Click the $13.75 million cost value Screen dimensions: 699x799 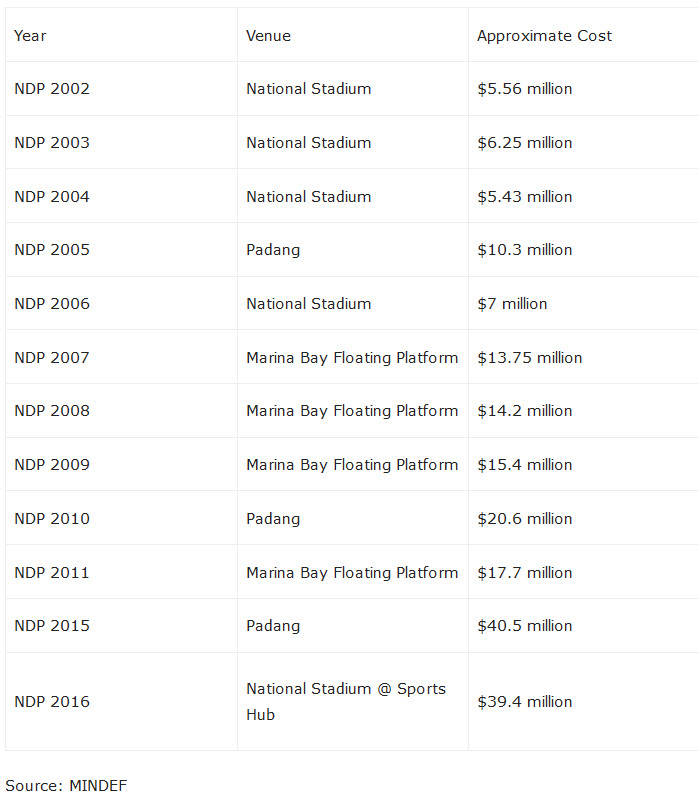pos(529,358)
